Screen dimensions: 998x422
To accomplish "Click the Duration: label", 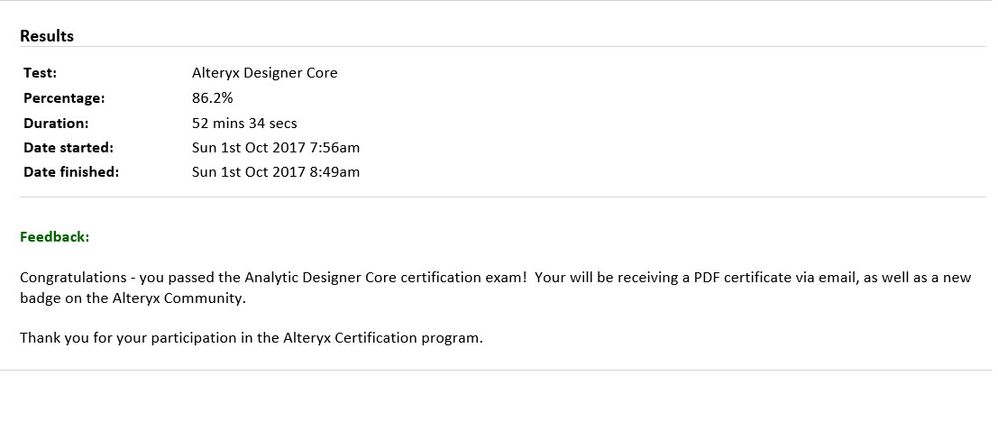I will coord(56,123).
